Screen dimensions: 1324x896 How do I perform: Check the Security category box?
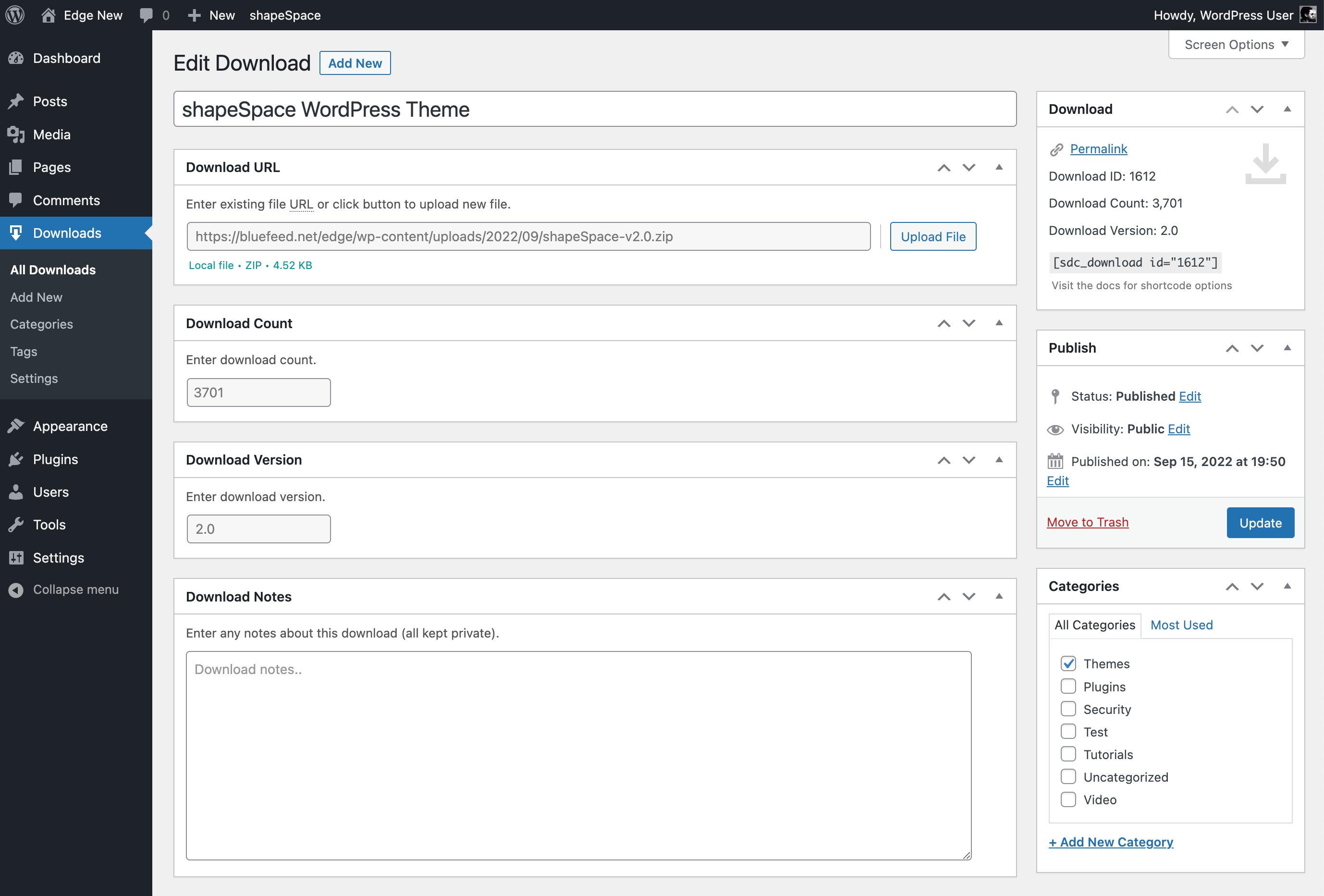[x=1068, y=709]
